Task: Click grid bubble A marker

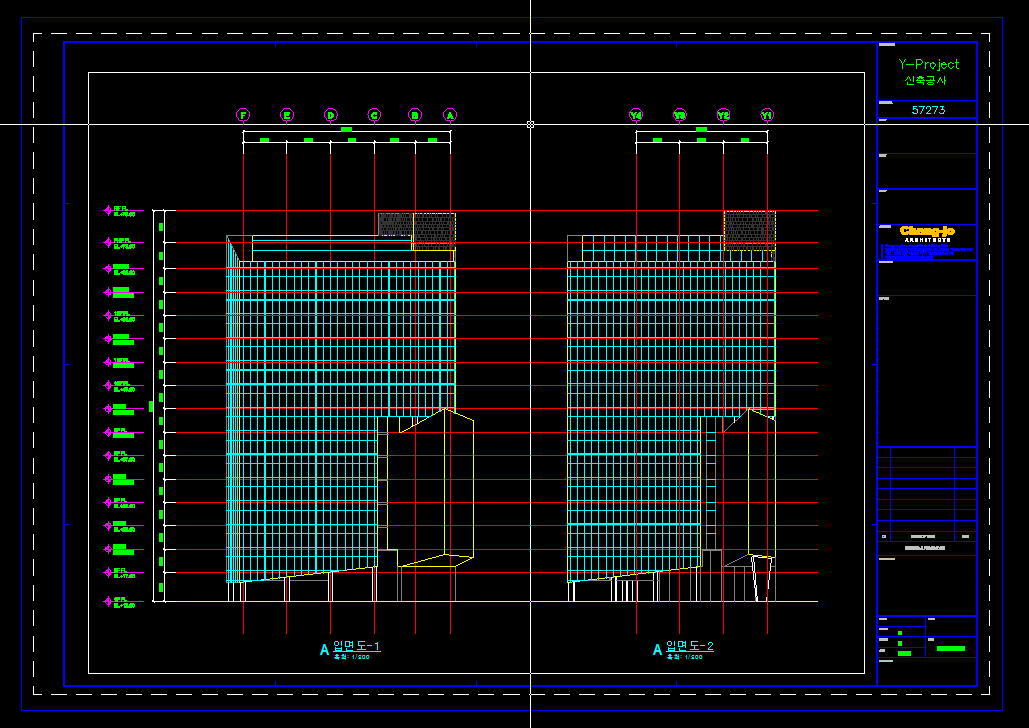Action: 451,115
